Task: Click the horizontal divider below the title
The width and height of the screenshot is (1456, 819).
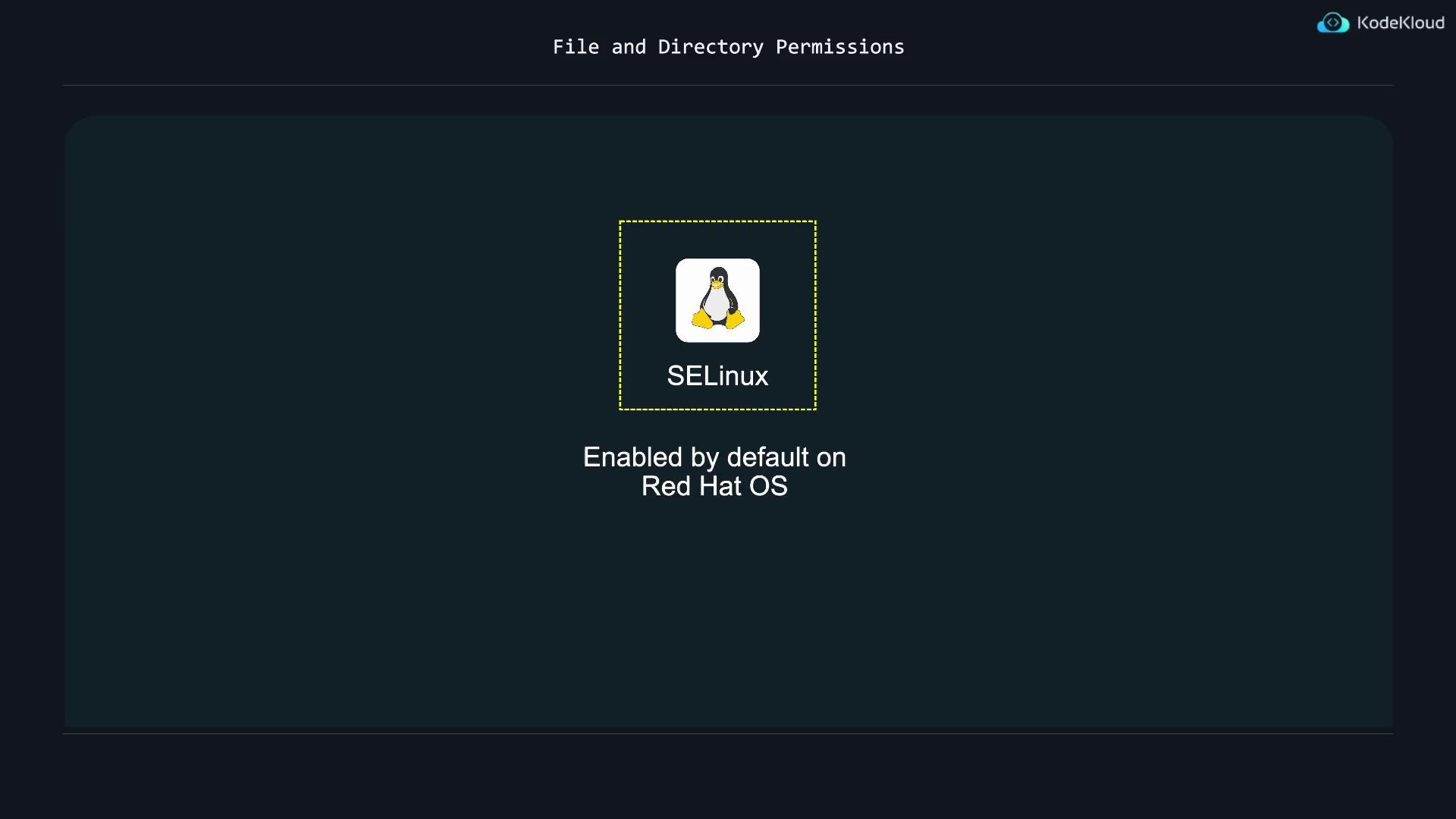Action: tap(728, 85)
